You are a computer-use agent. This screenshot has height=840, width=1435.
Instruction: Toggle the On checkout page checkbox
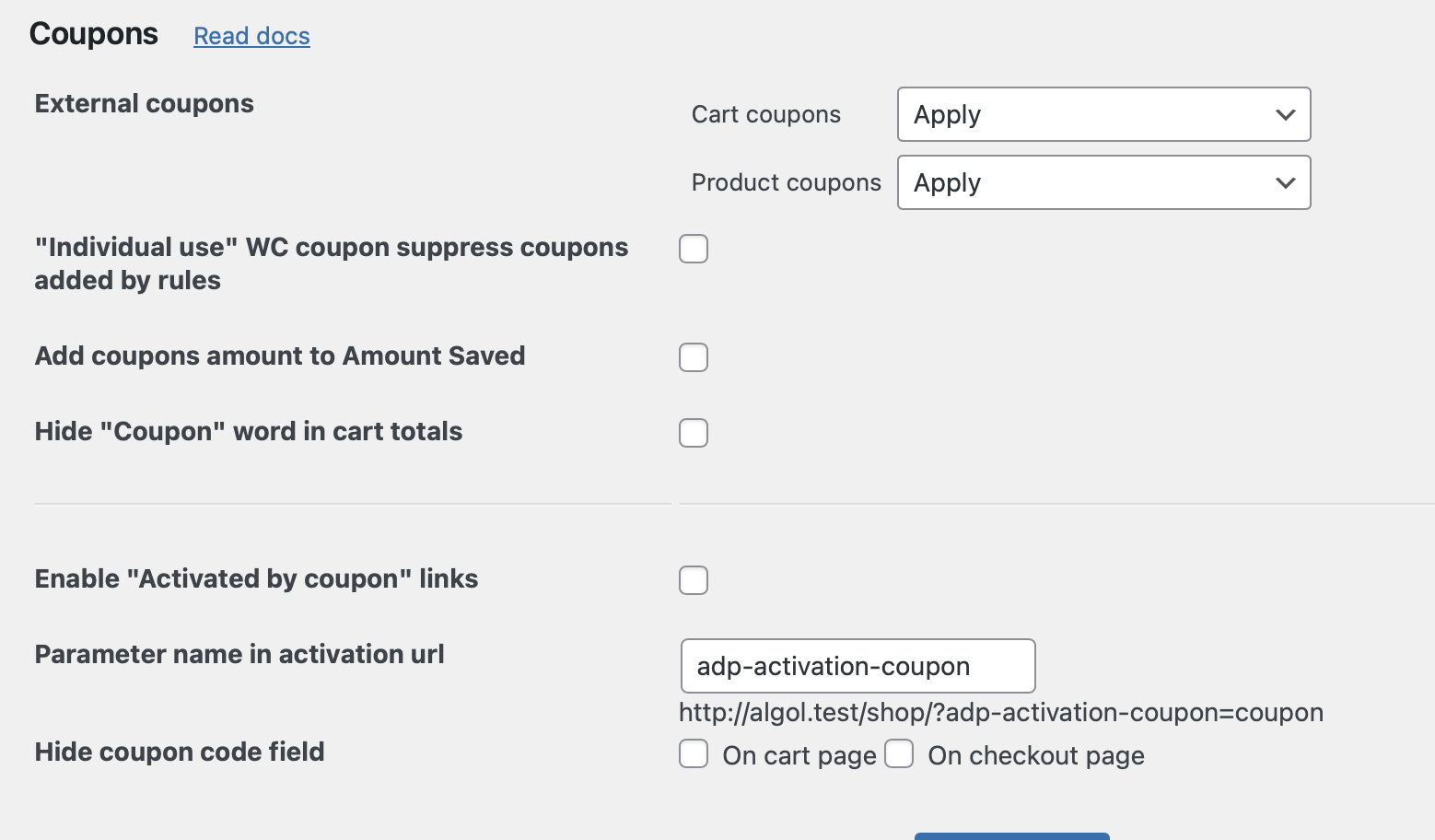(x=899, y=753)
